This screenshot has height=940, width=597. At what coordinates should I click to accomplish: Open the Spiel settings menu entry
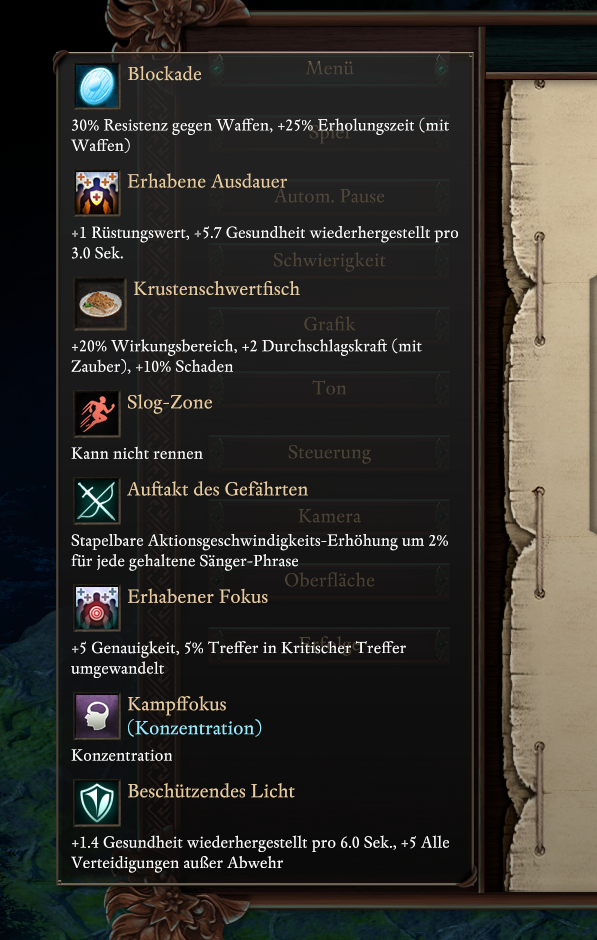point(329,132)
